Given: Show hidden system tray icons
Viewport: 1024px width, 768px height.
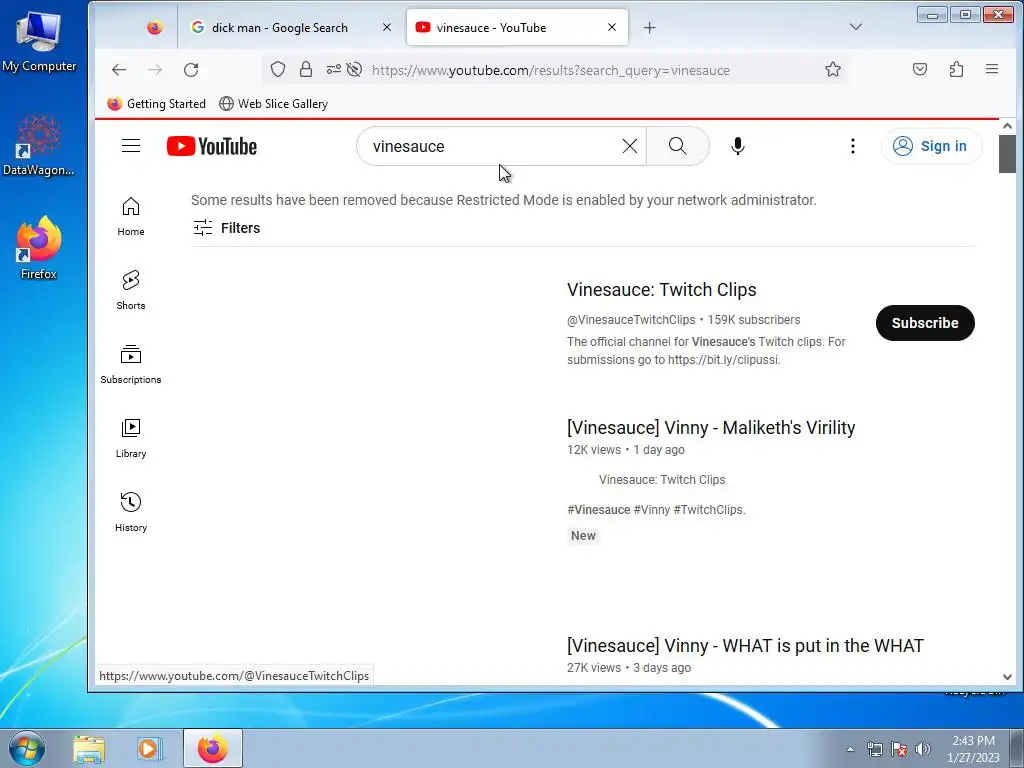Looking at the screenshot, I should click(x=850, y=749).
